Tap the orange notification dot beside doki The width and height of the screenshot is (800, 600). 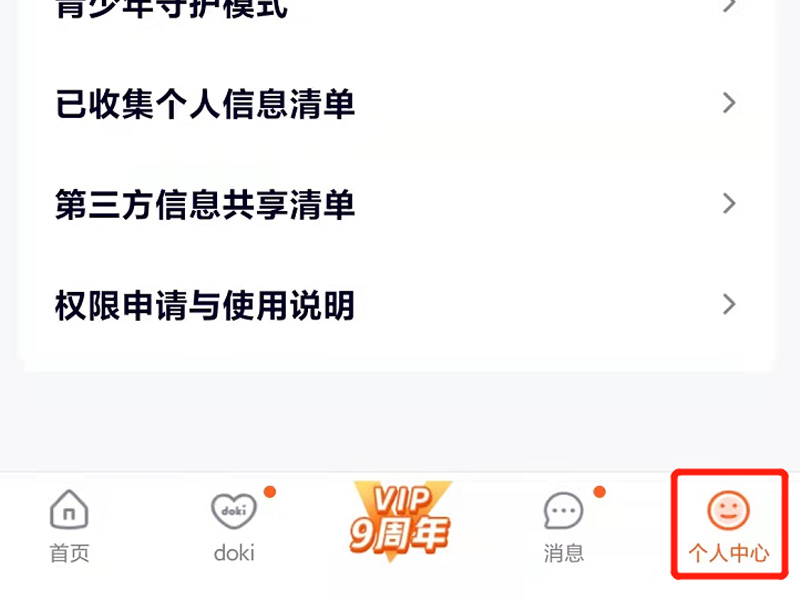click(x=270, y=492)
